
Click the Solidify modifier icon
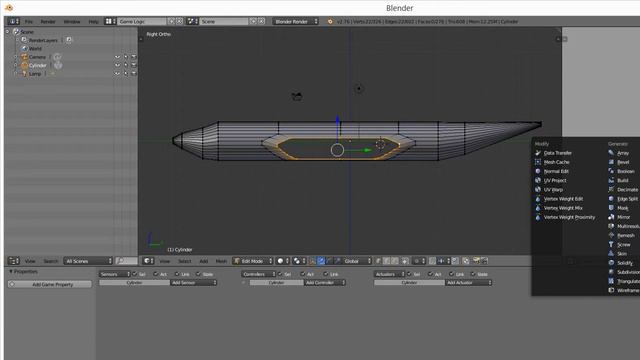(611, 263)
